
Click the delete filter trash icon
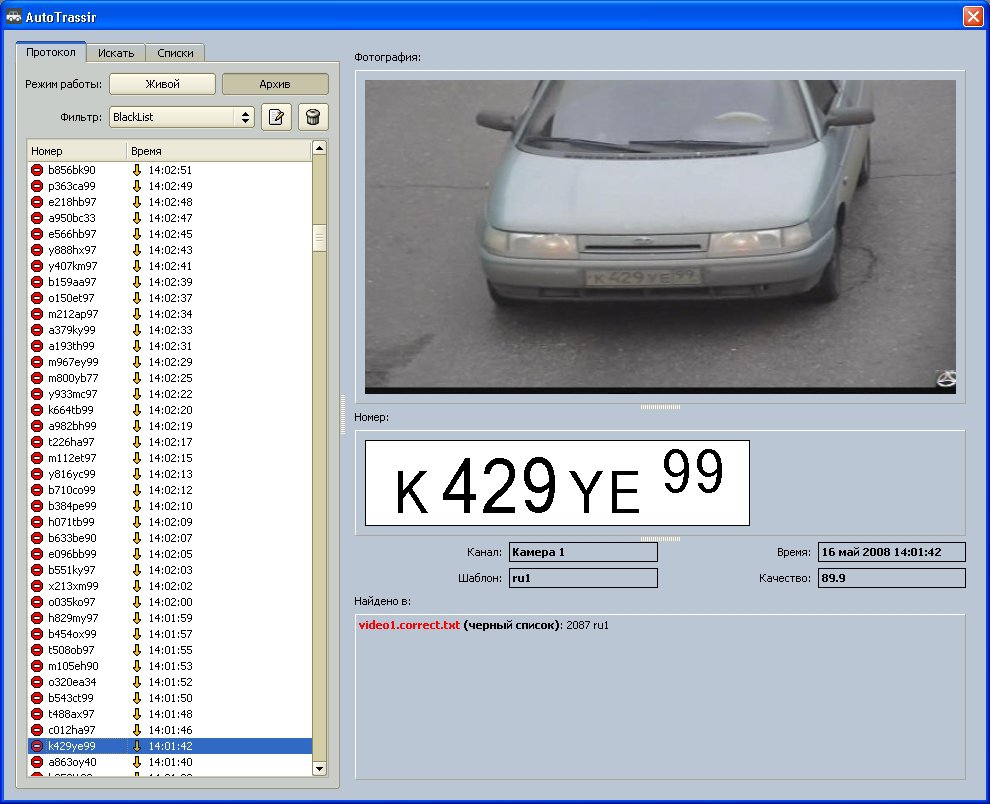[314, 117]
